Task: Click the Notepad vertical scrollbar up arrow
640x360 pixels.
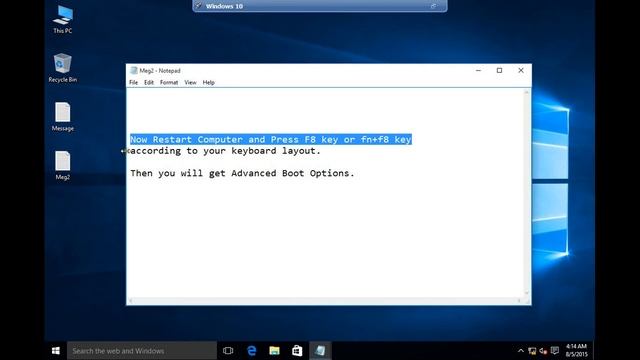Action: coord(527,93)
